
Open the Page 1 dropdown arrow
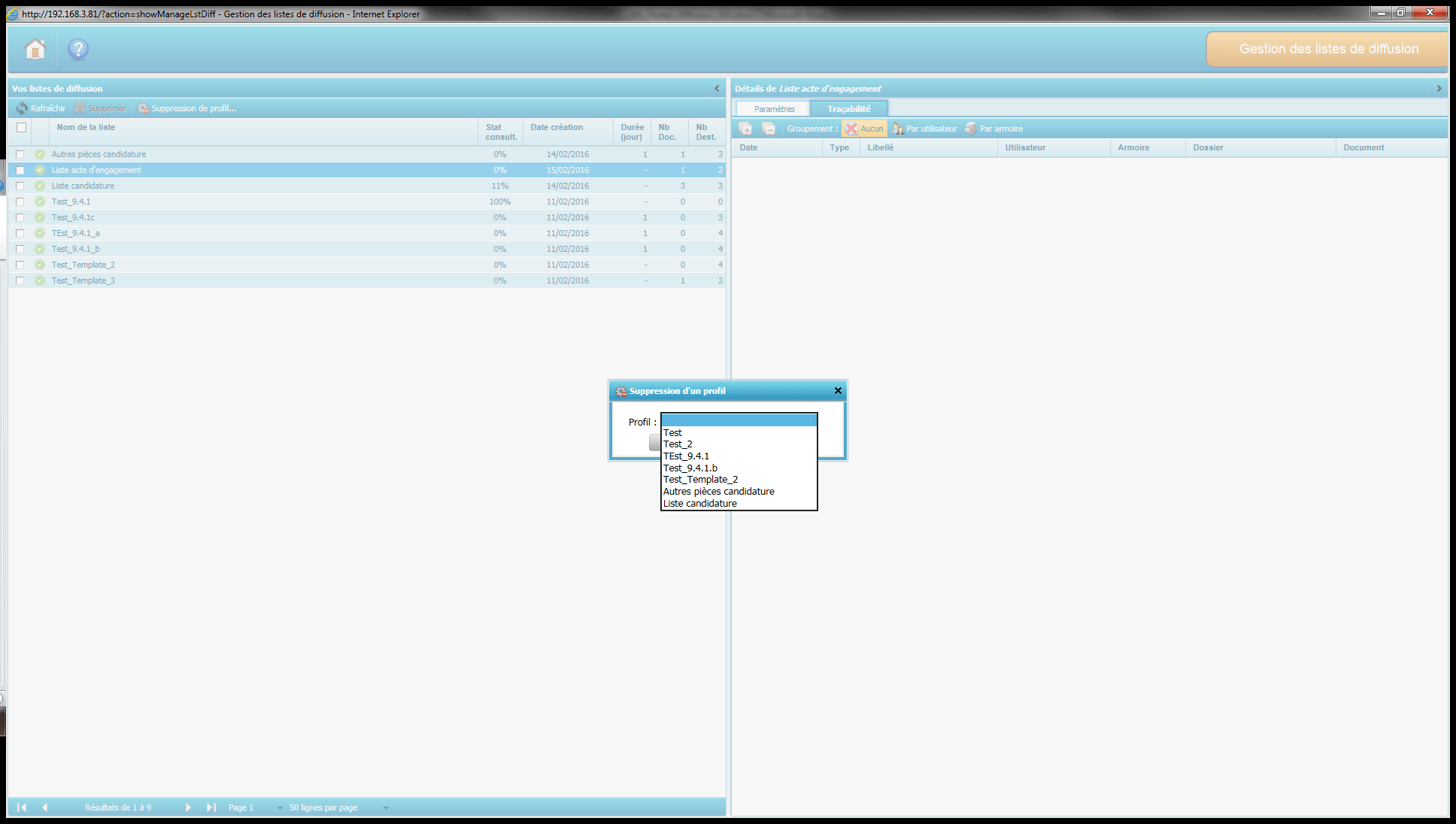click(280, 808)
